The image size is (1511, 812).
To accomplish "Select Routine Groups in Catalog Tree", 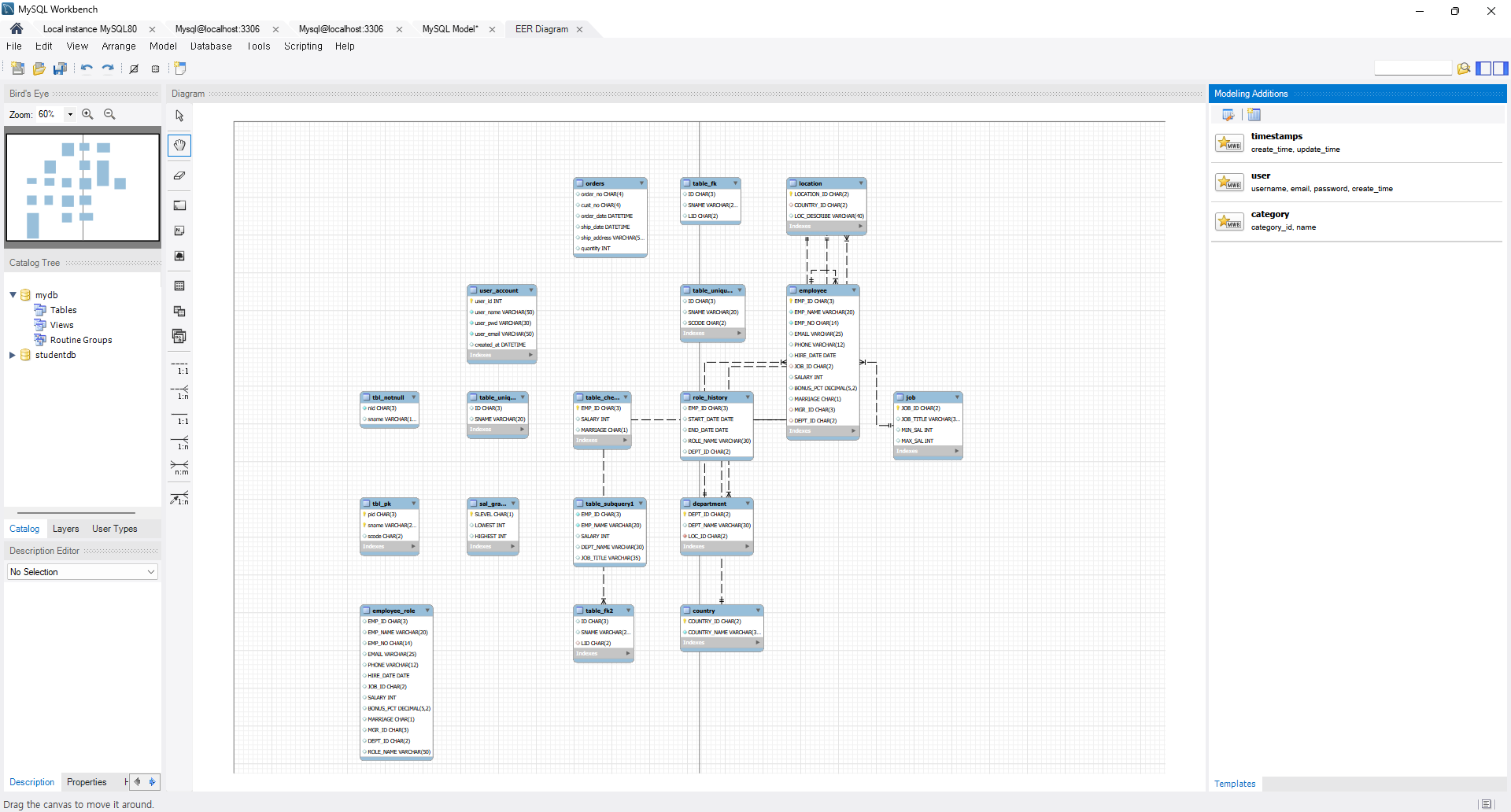I will click(x=80, y=340).
